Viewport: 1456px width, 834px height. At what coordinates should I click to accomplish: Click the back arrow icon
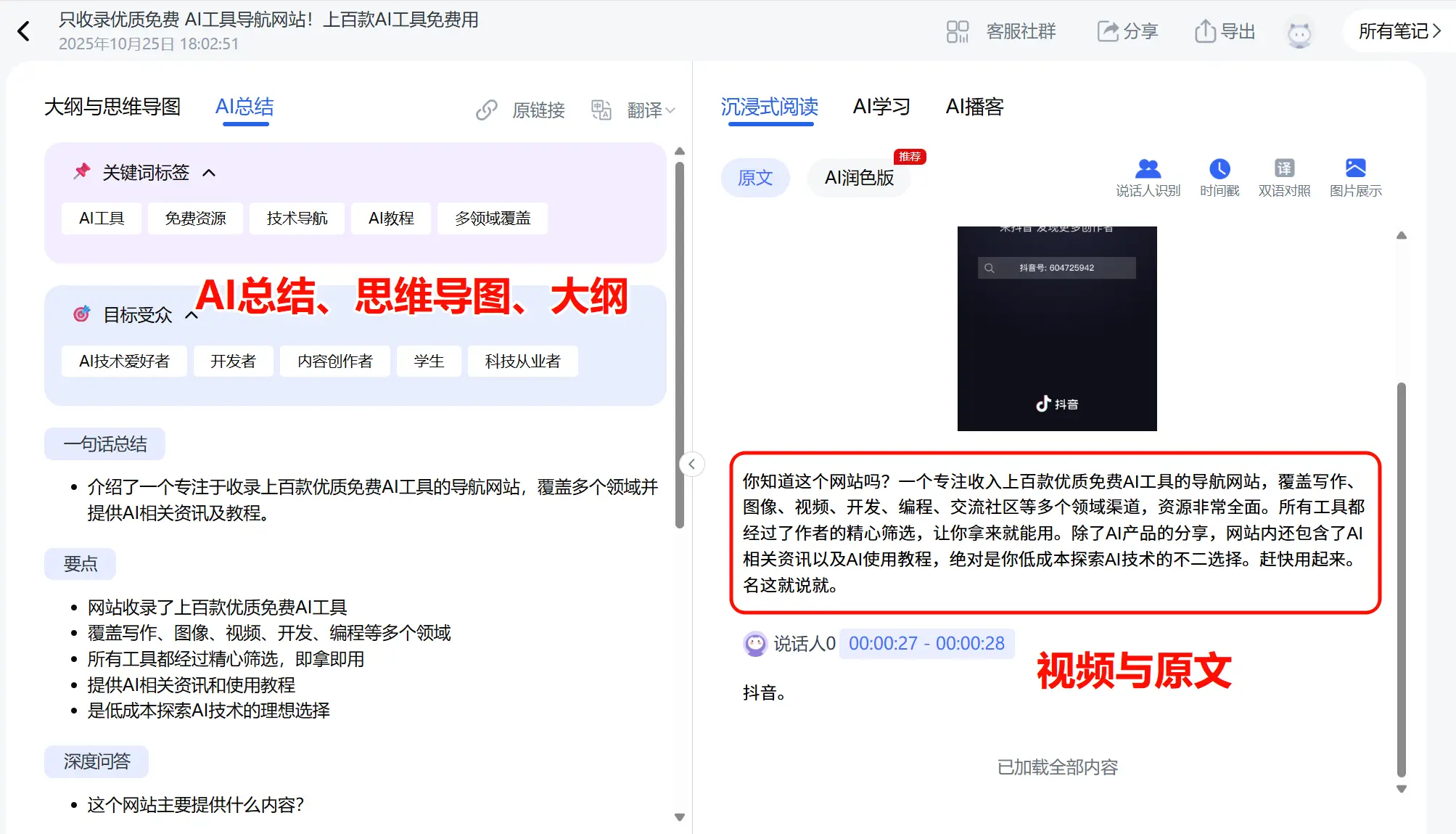[x=23, y=31]
